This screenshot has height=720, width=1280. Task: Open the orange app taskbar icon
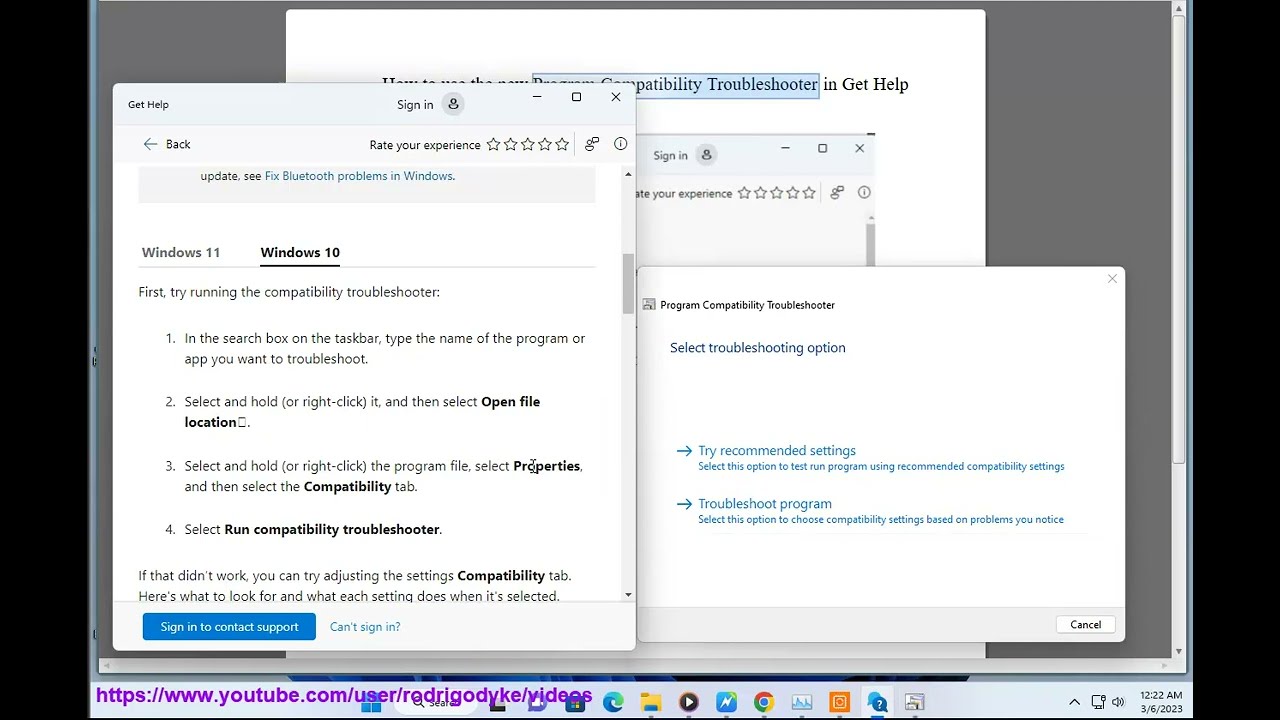point(839,702)
